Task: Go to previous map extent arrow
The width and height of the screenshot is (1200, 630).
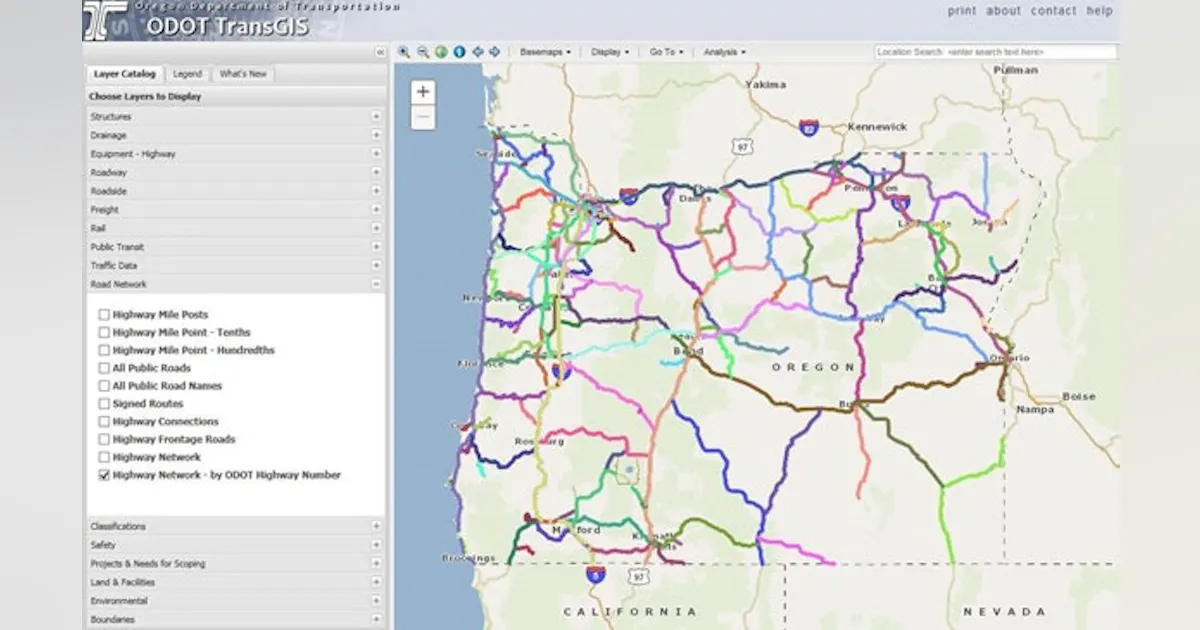Action: pos(478,52)
